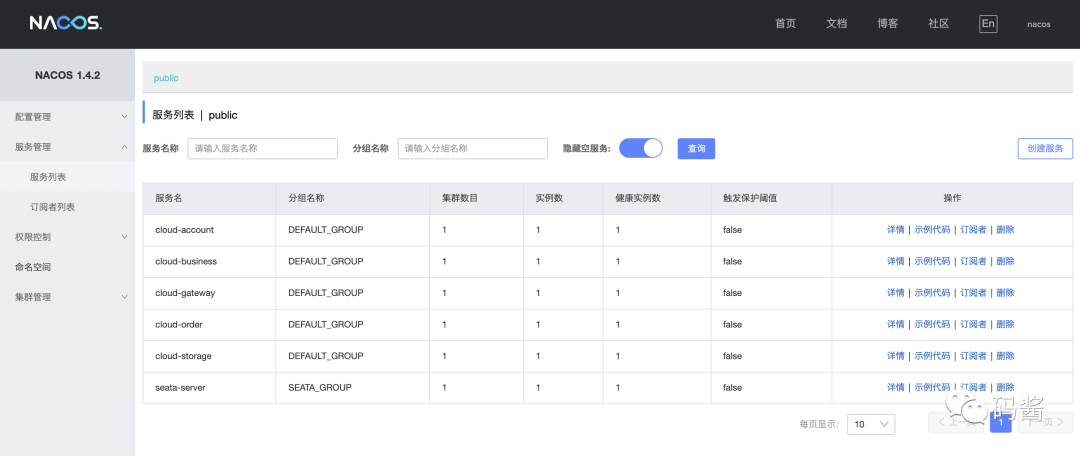Open 文档 in the top navigation
The width and height of the screenshot is (1080, 456).
(836, 23)
